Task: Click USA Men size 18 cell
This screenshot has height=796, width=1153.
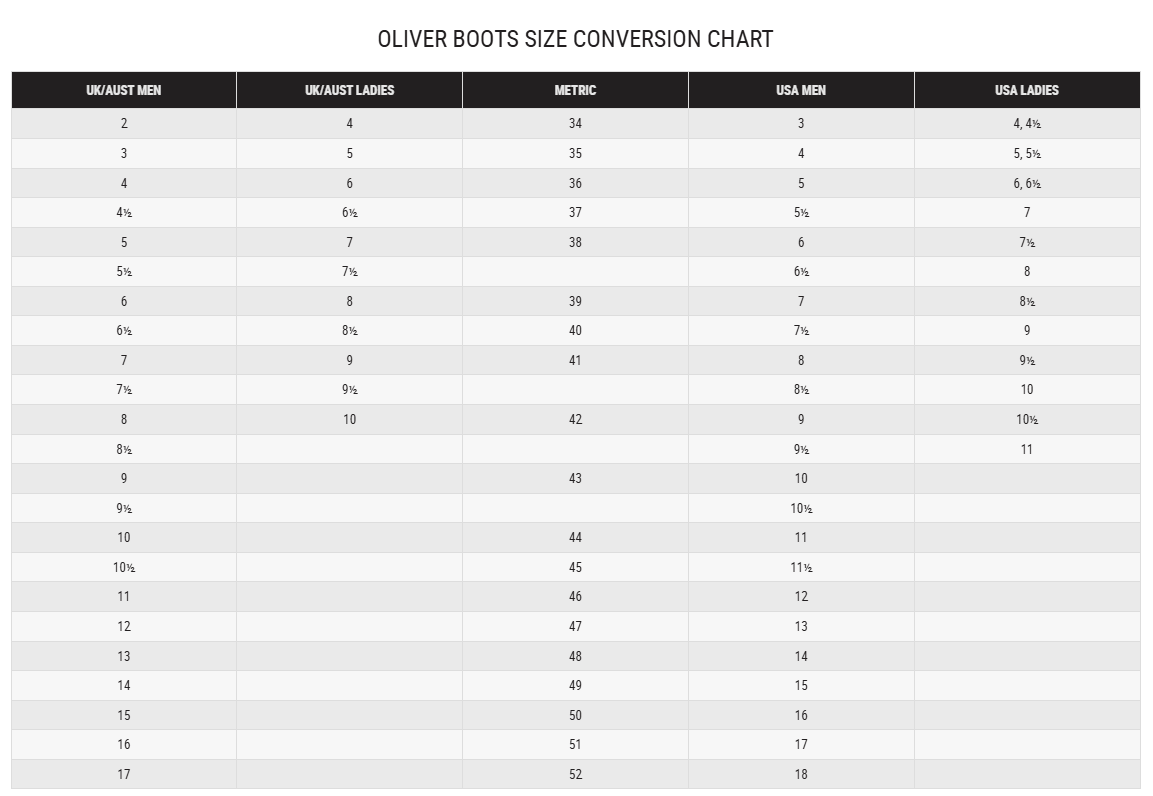Action: 801,774
